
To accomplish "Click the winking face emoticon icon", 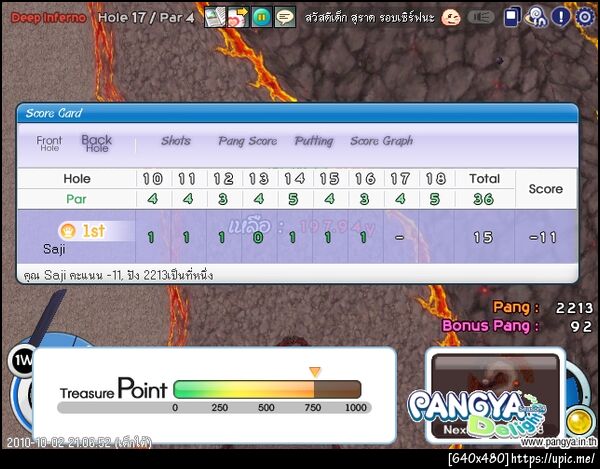I will [451, 17].
